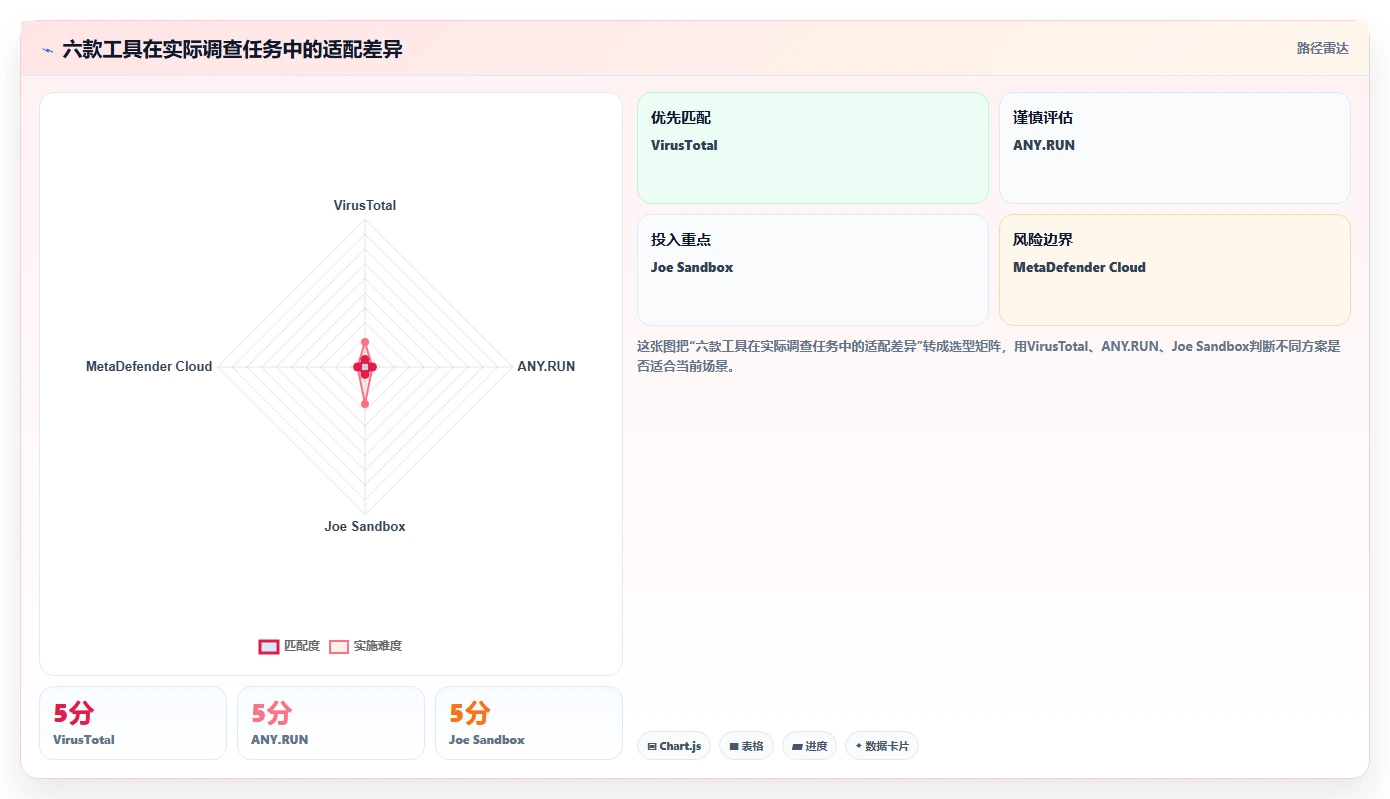The height and width of the screenshot is (799, 1390).
Task: Select the MetaDefender Cloud radar axis label
Action: click(x=149, y=366)
